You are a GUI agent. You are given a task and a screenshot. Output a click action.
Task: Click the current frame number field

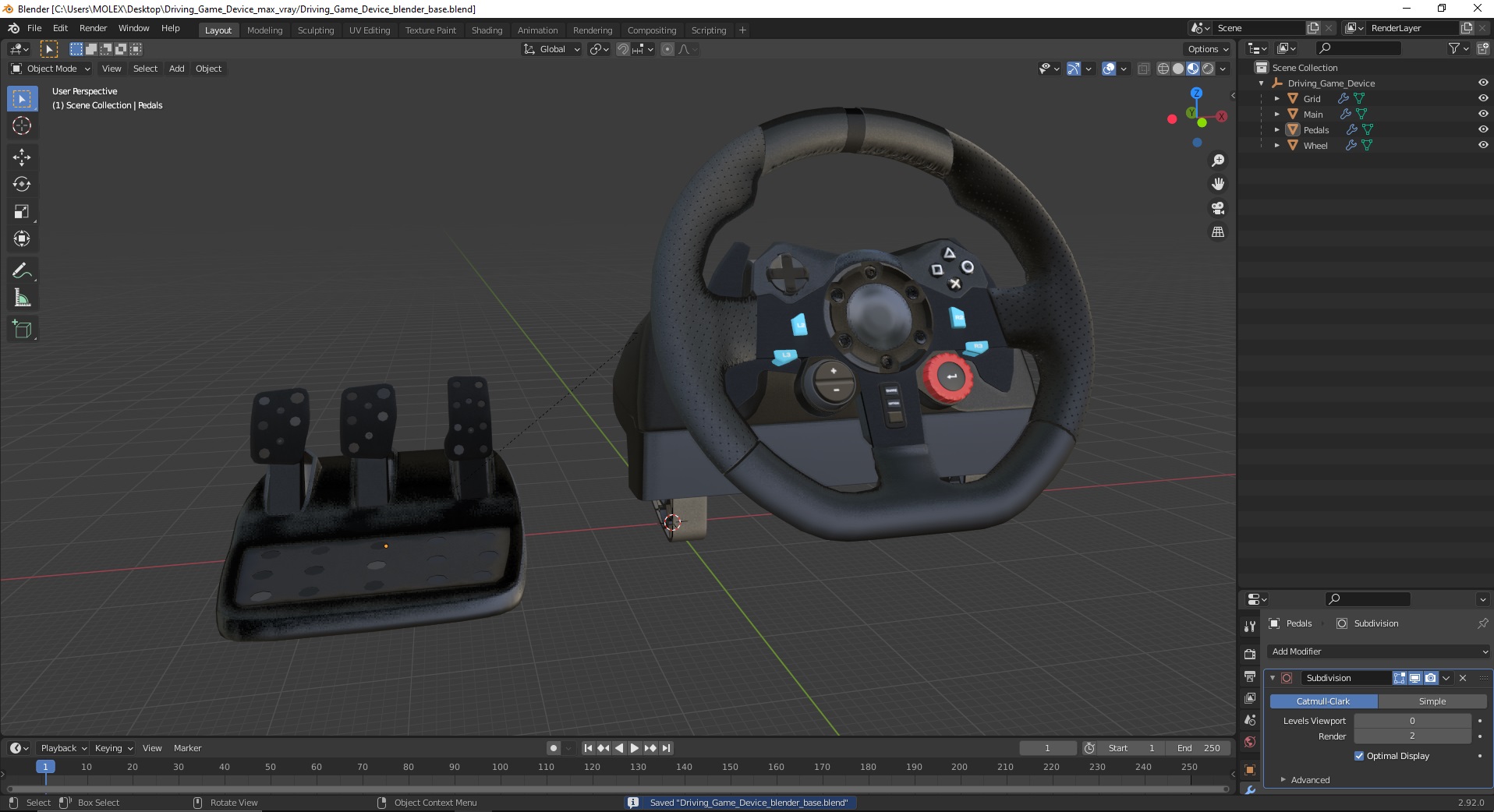click(1047, 748)
